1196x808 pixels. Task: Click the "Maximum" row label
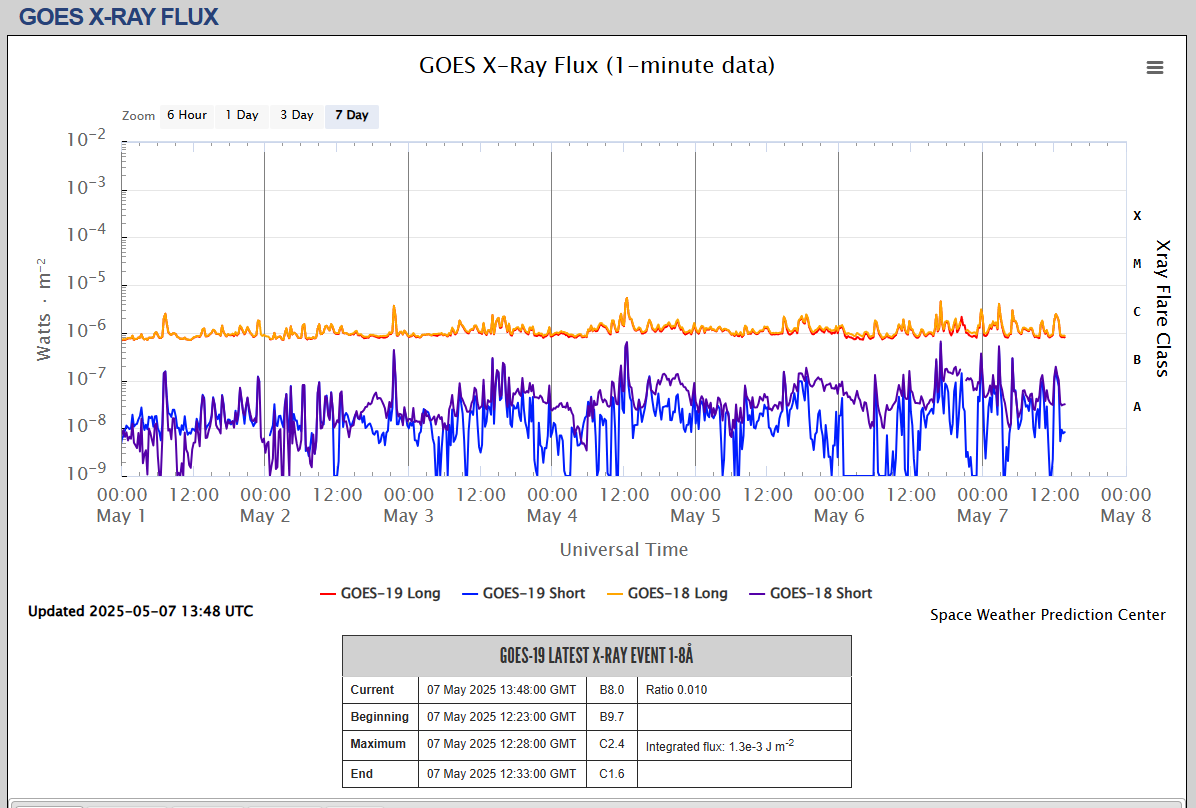point(378,744)
